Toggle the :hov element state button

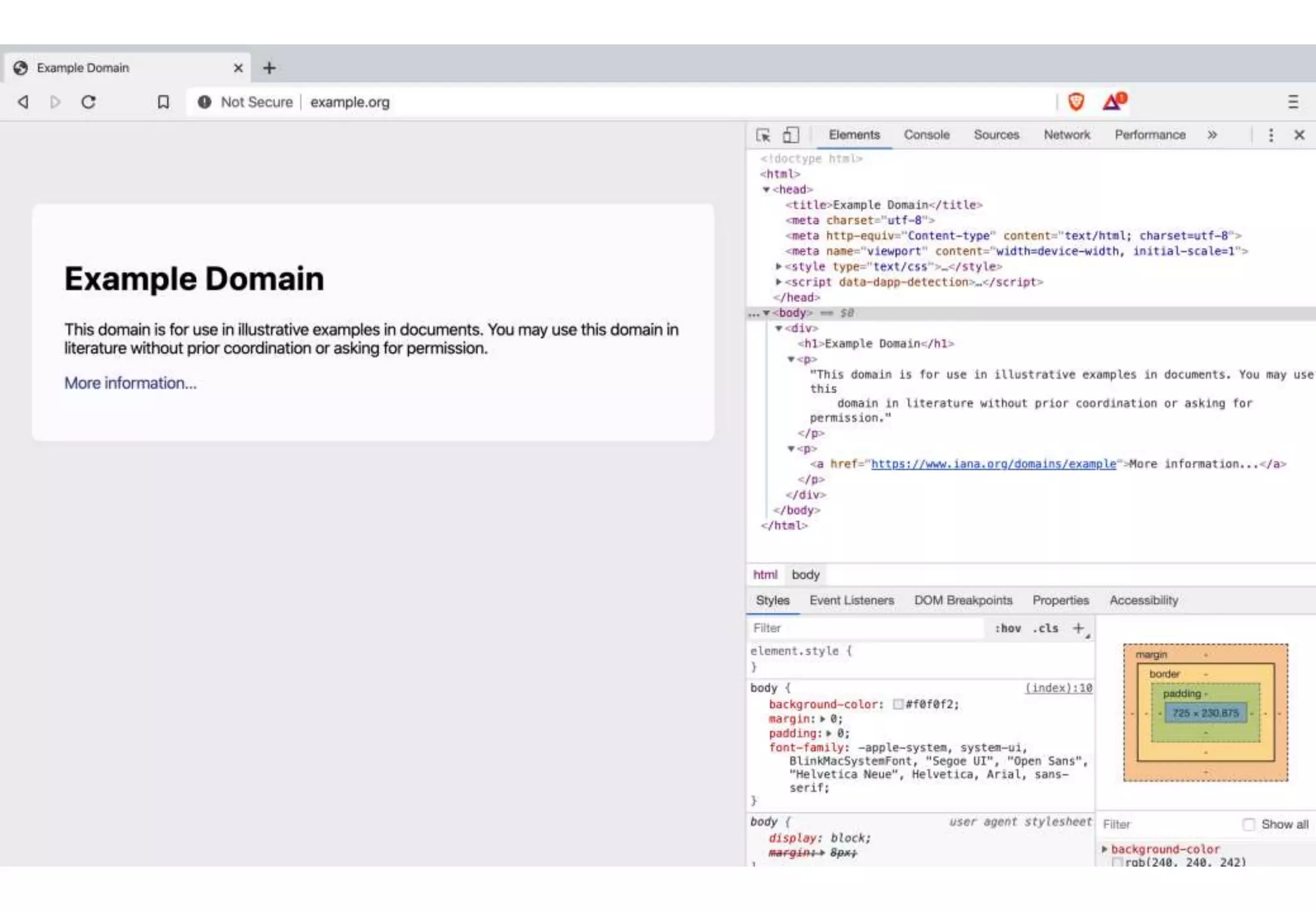(x=1008, y=628)
